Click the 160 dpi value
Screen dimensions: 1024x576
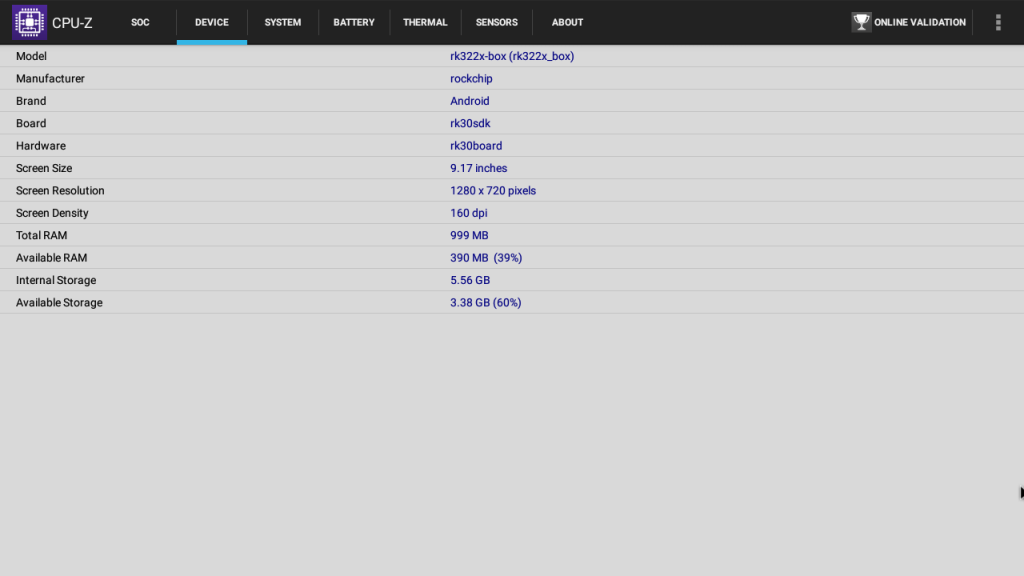469,213
